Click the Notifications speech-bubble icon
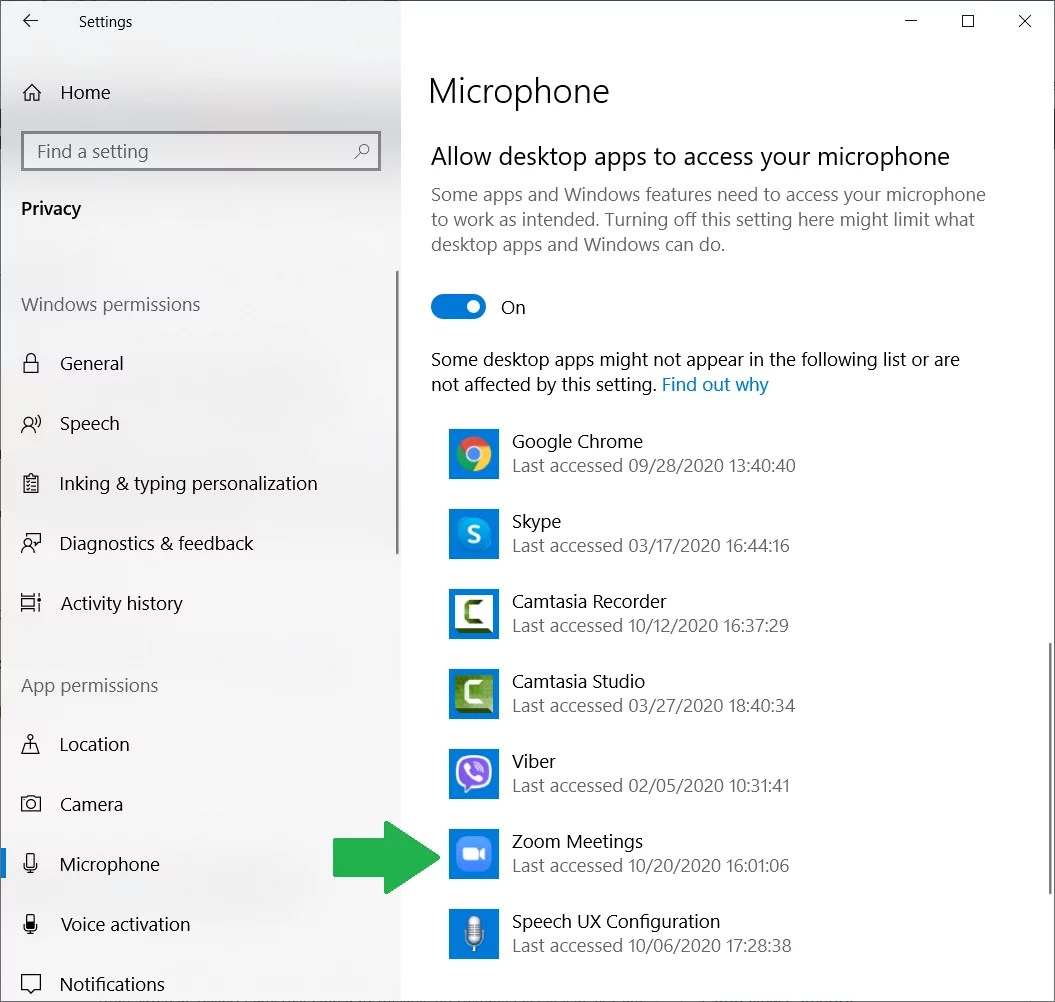This screenshot has height=1002, width=1055. pos(31,984)
